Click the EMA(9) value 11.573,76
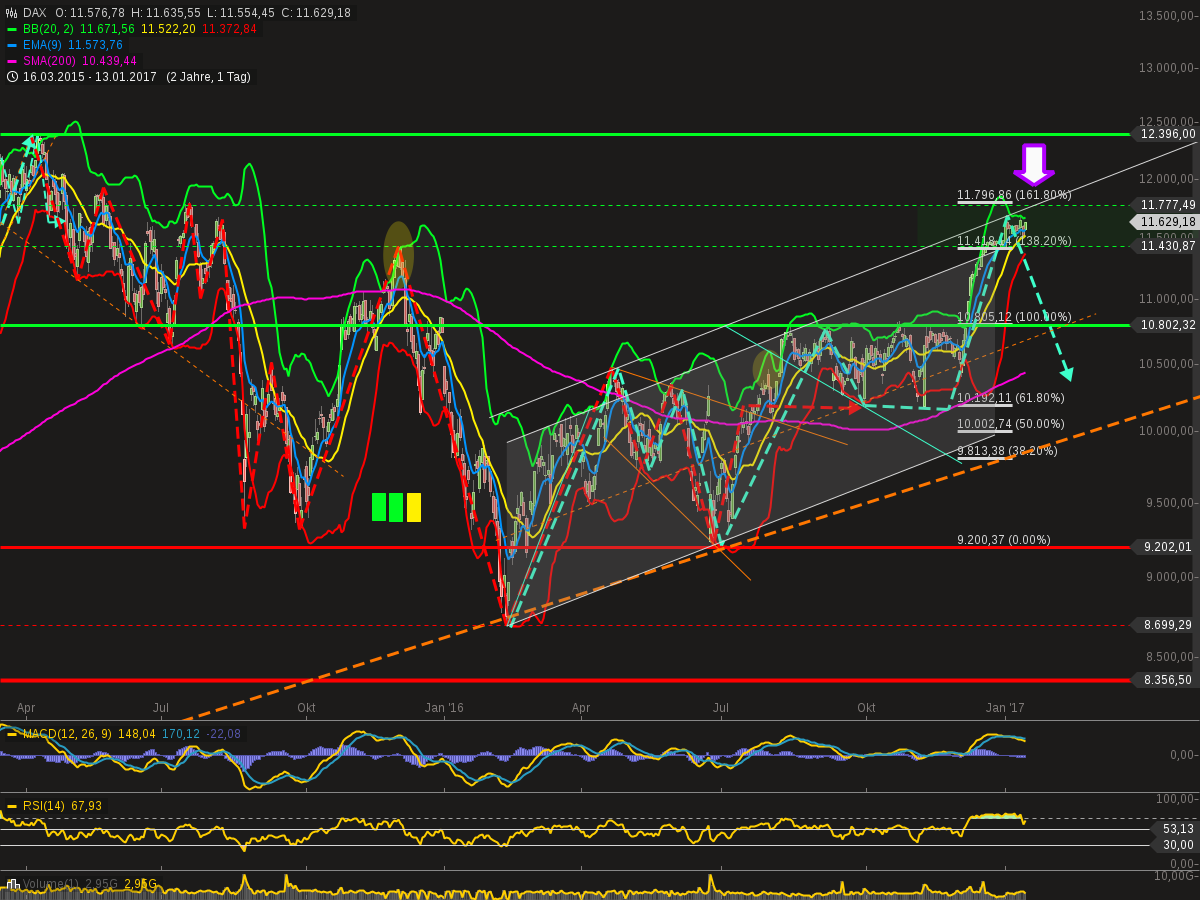This screenshot has width=1200, height=900. tap(95, 45)
